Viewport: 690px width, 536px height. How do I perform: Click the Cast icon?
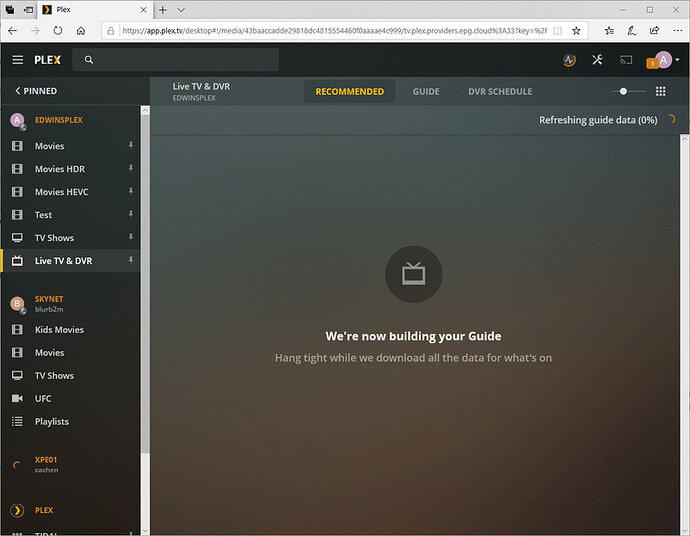pyautogui.click(x=626, y=60)
